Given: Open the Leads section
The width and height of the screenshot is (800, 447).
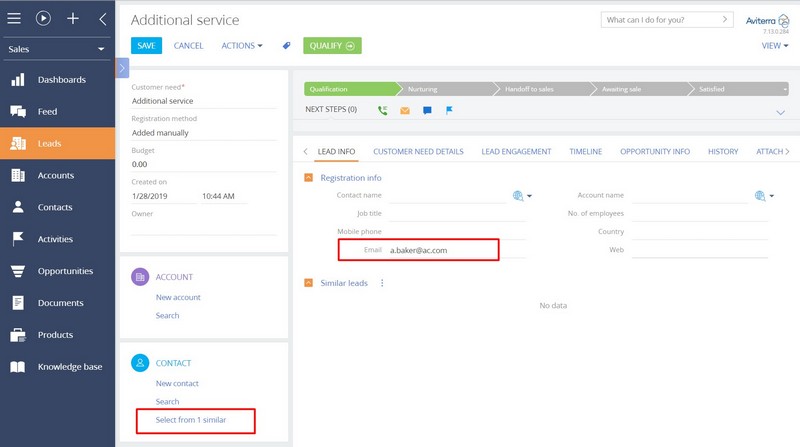Looking at the screenshot, I should (x=57, y=143).
